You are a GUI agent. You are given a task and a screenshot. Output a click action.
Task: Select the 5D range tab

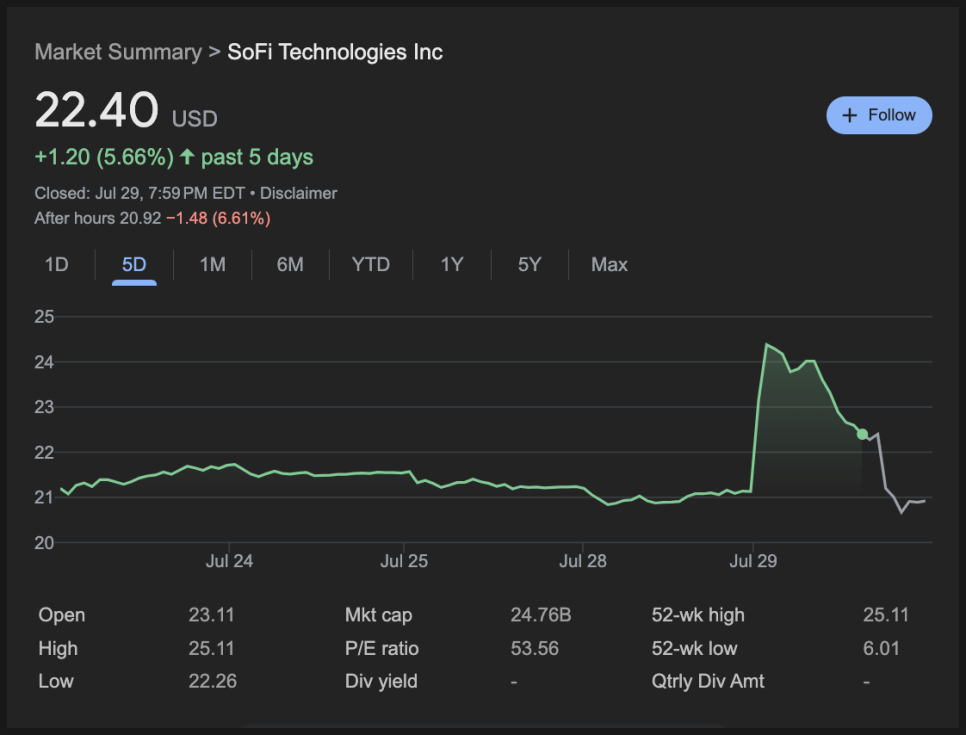tap(134, 264)
